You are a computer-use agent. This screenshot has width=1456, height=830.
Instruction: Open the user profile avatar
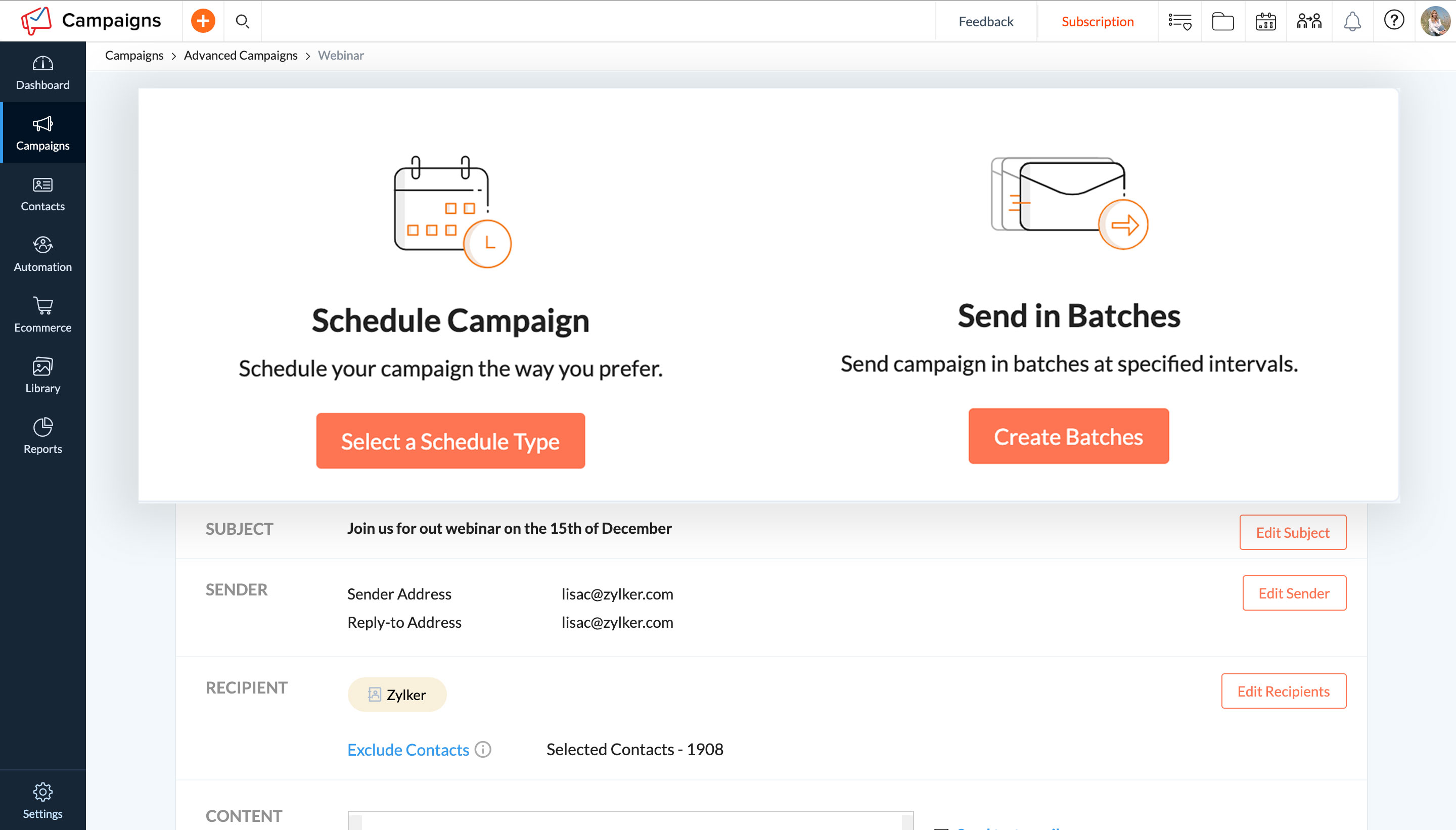1435,21
